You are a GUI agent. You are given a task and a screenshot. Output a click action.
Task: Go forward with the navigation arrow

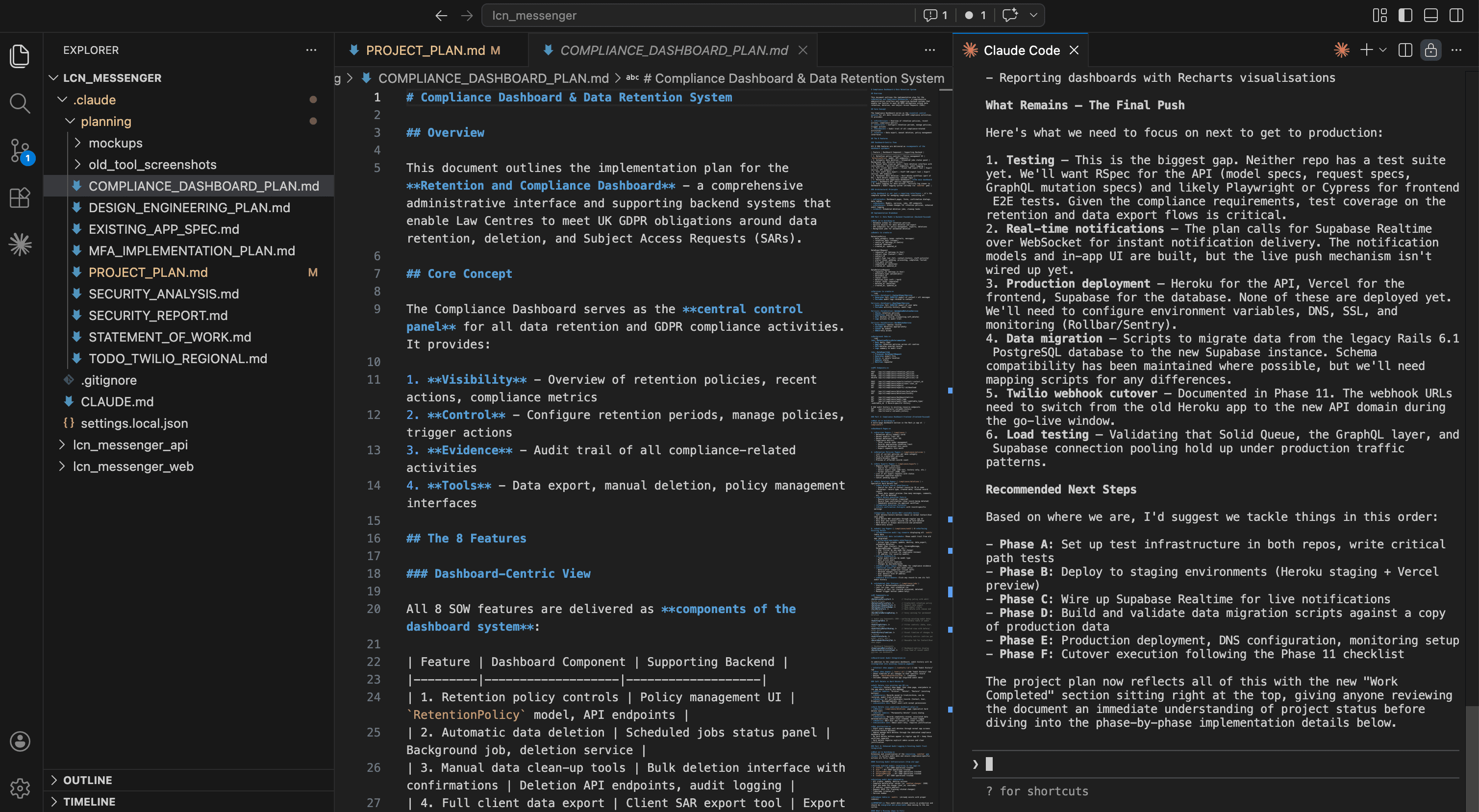467,16
